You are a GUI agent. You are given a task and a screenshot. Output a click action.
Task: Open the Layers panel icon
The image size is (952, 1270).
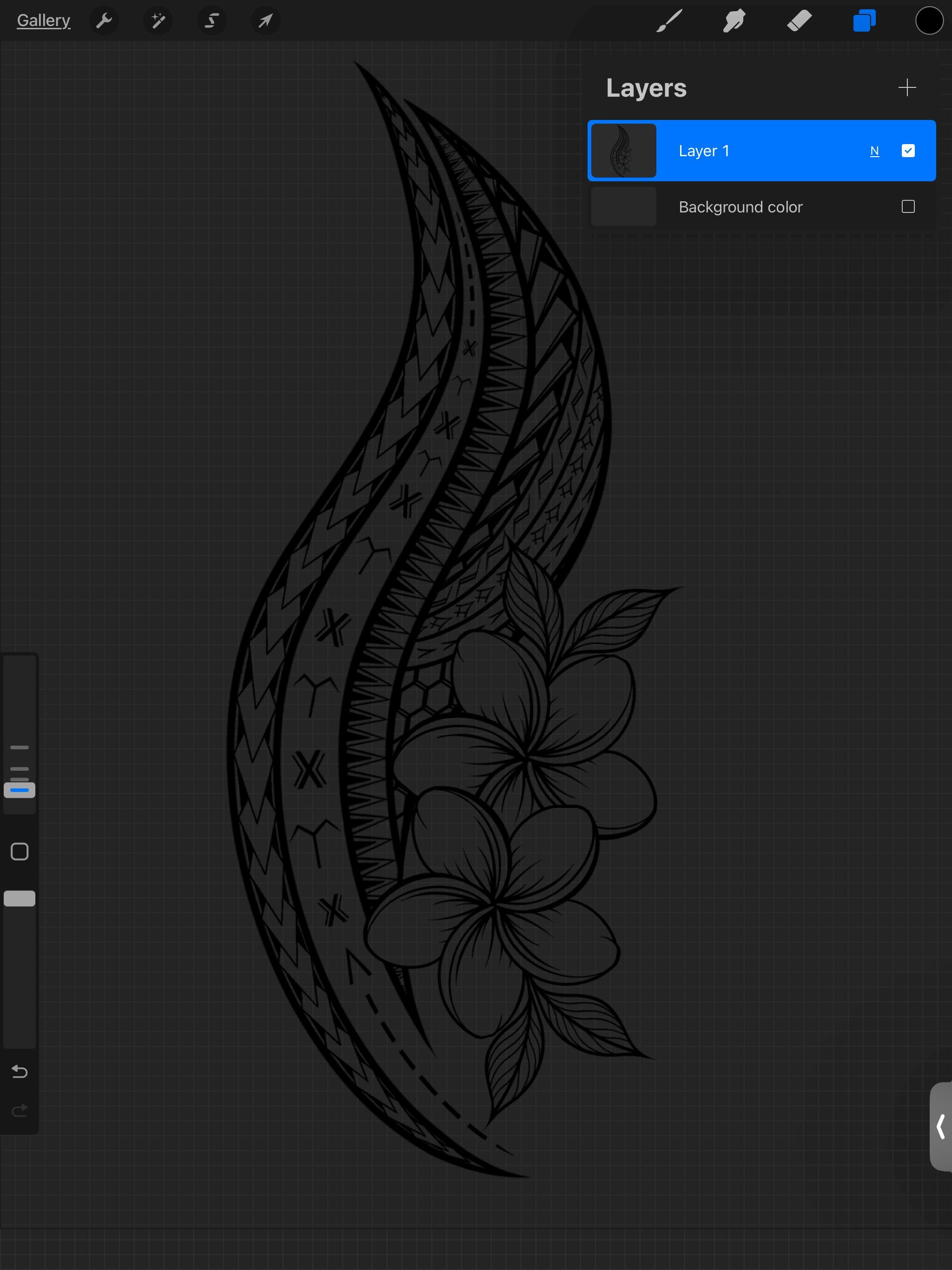864,20
